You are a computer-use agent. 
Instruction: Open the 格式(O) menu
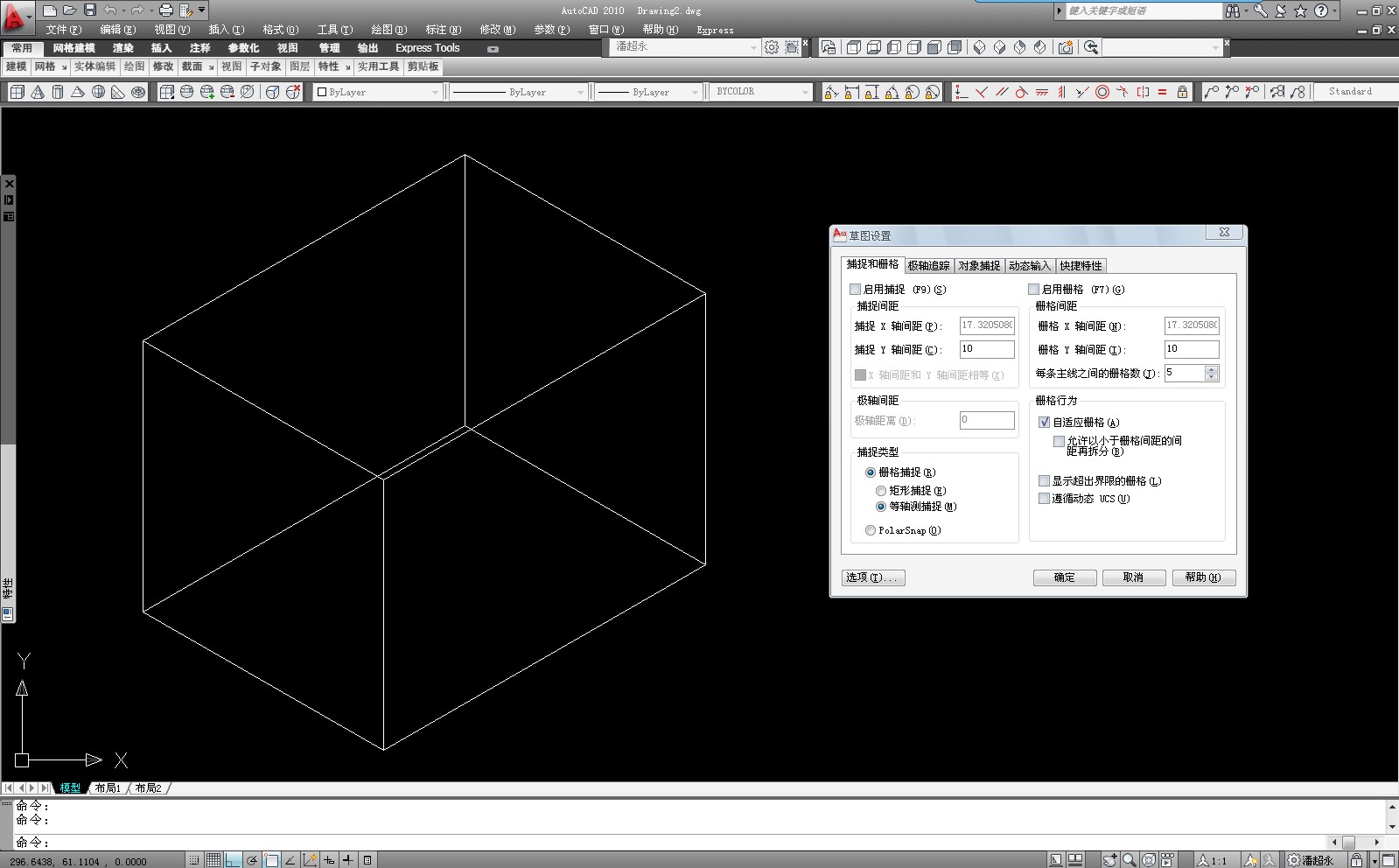point(281,30)
